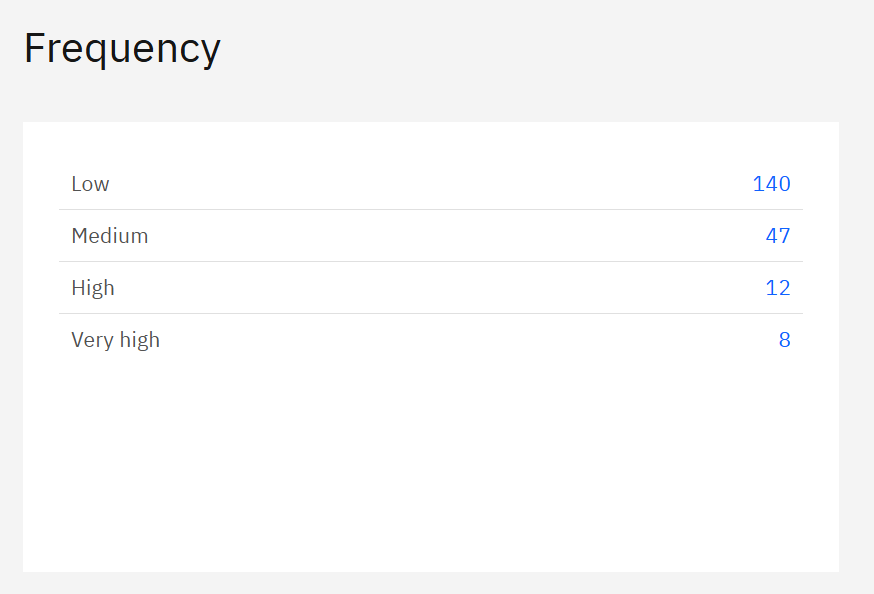Viewport: 874px width, 594px height.
Task: Open the 140 count link
Action: [x=771, y=184]
